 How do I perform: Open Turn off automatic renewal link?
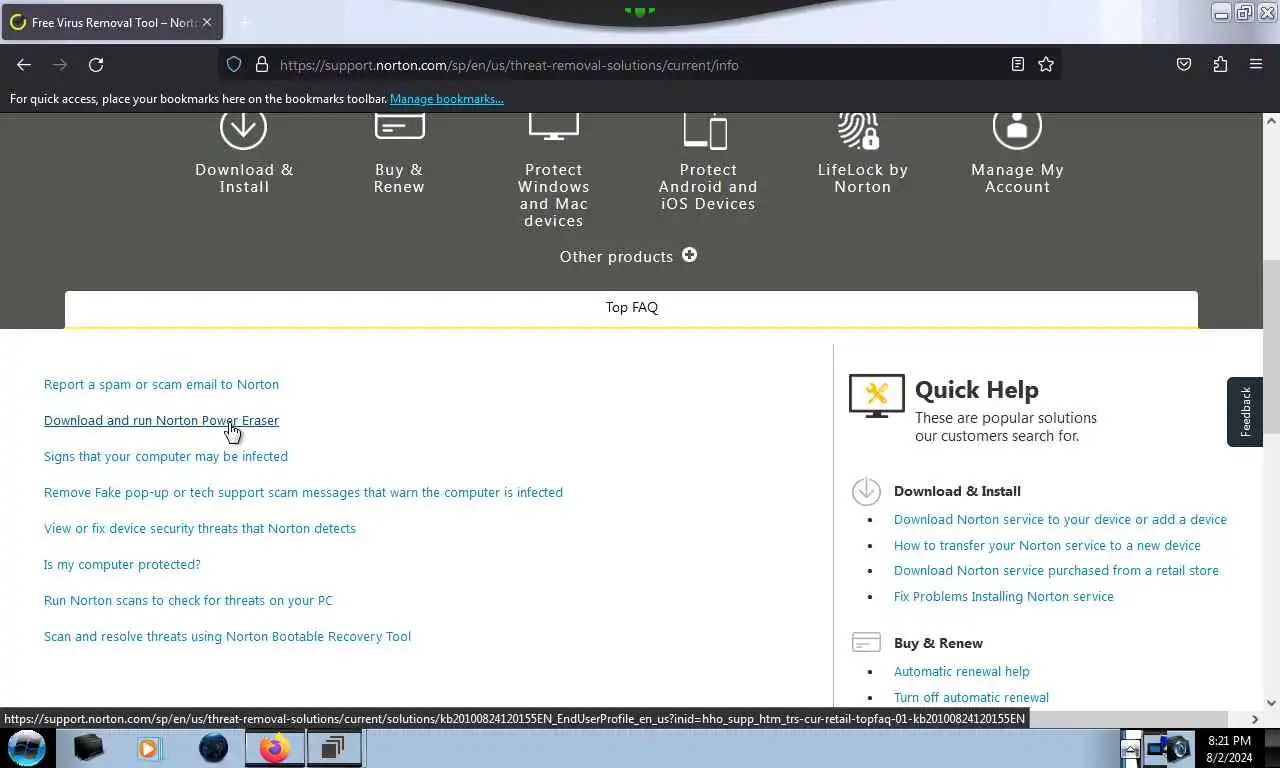pos(971,697)
